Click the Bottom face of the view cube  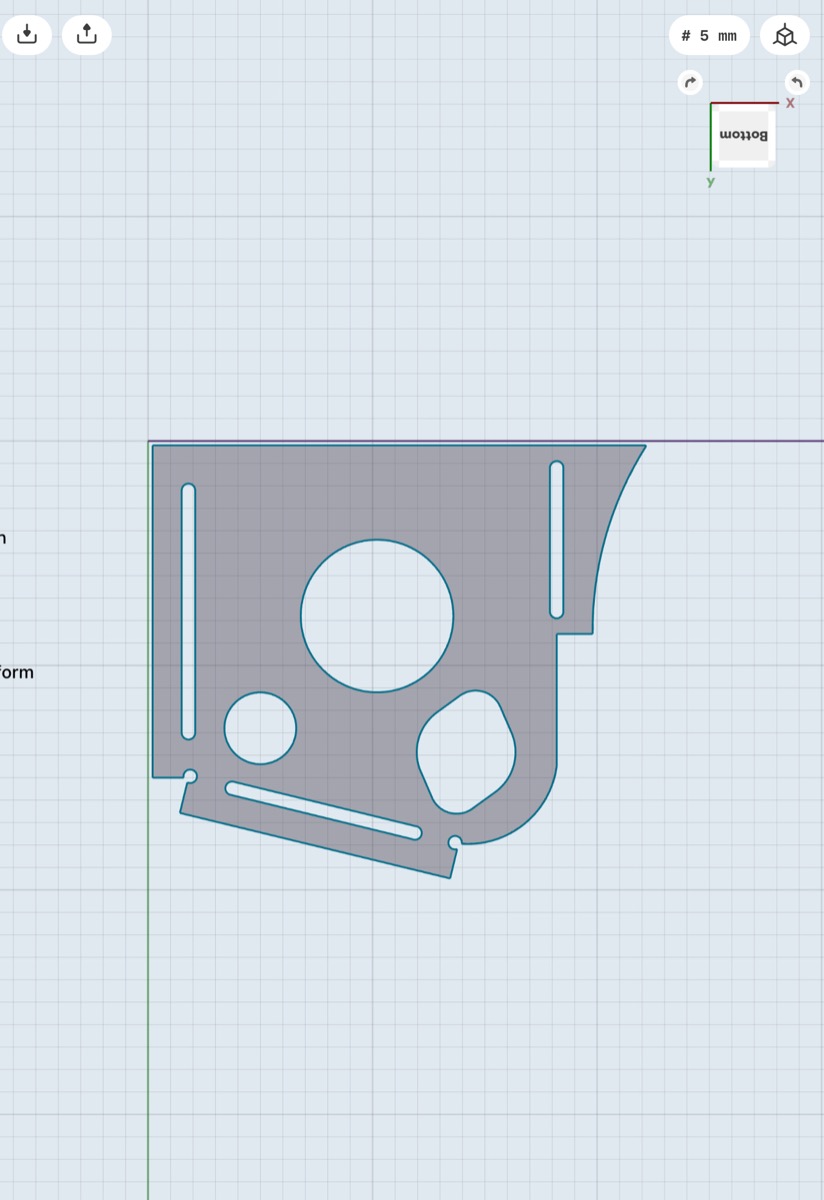click(744, 135)
